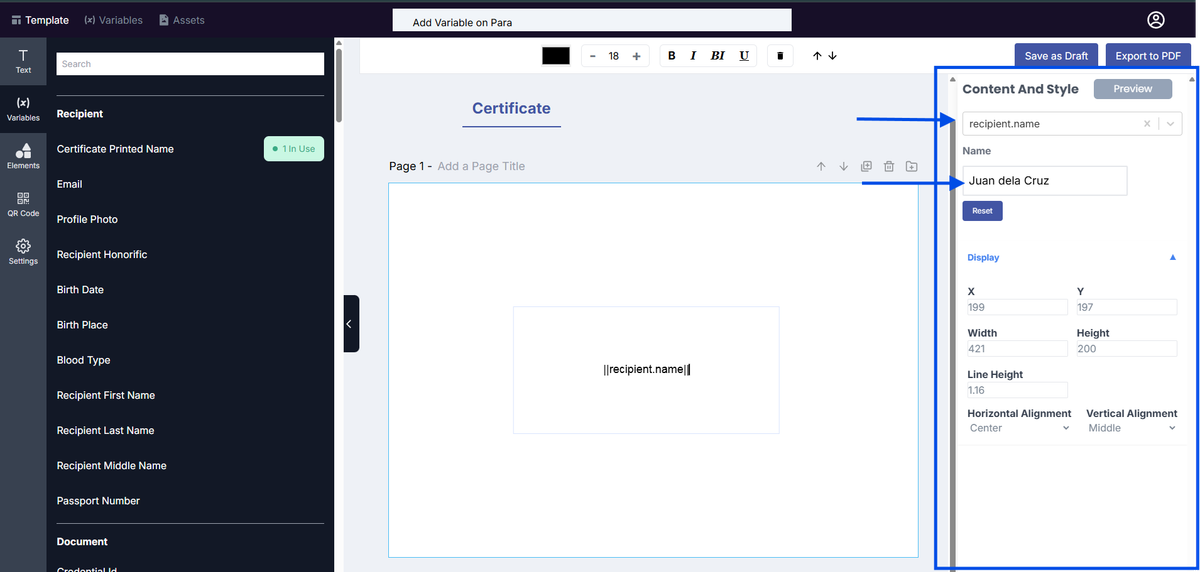This screenshot has height=572, width=1200.
Task: Select the Recipient Middle Name variable
Action: click(112, 465)
